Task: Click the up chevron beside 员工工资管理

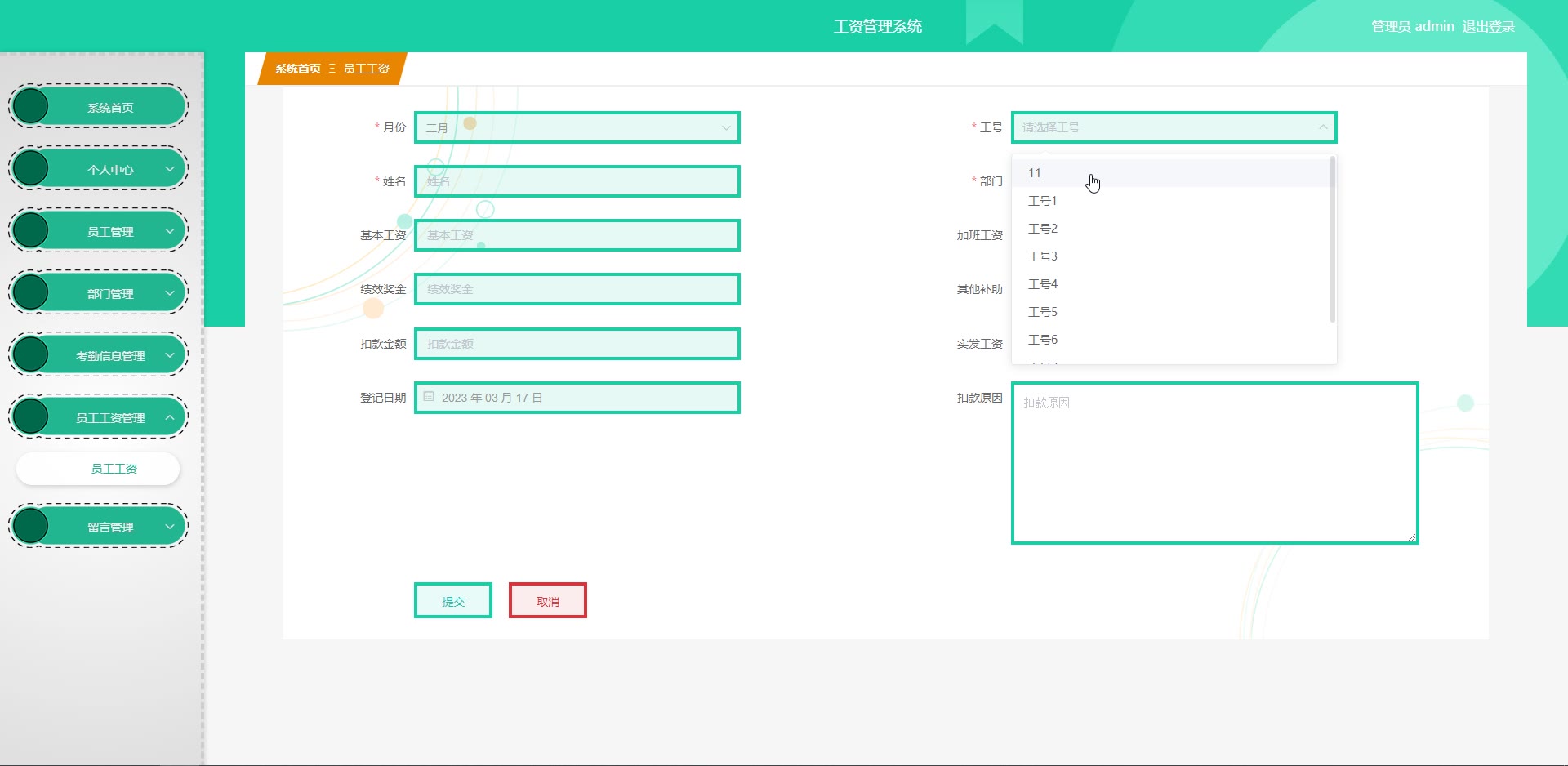Action: pyautogui.click(x=170, y=417)
